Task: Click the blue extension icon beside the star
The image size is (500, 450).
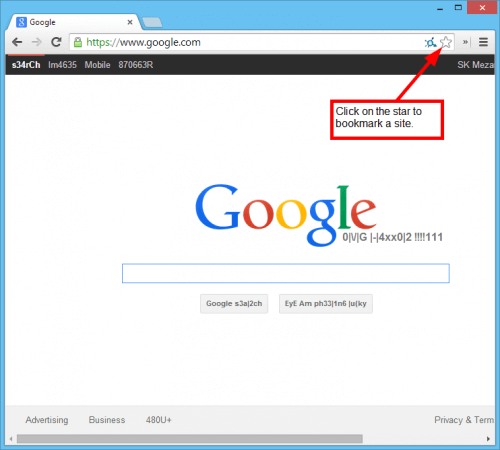Action: point(430,43)
